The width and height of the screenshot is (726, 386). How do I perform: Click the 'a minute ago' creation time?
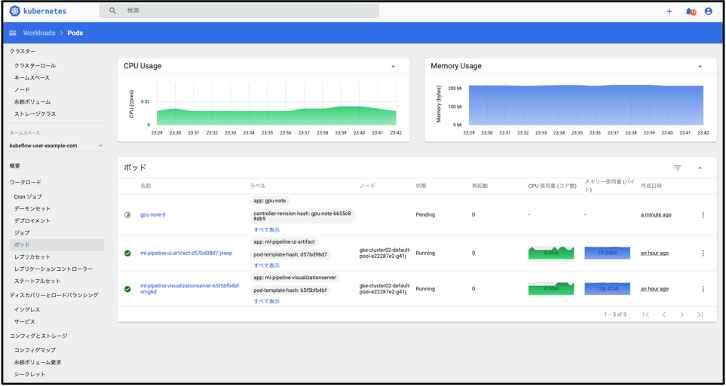(x=656, y=215)
